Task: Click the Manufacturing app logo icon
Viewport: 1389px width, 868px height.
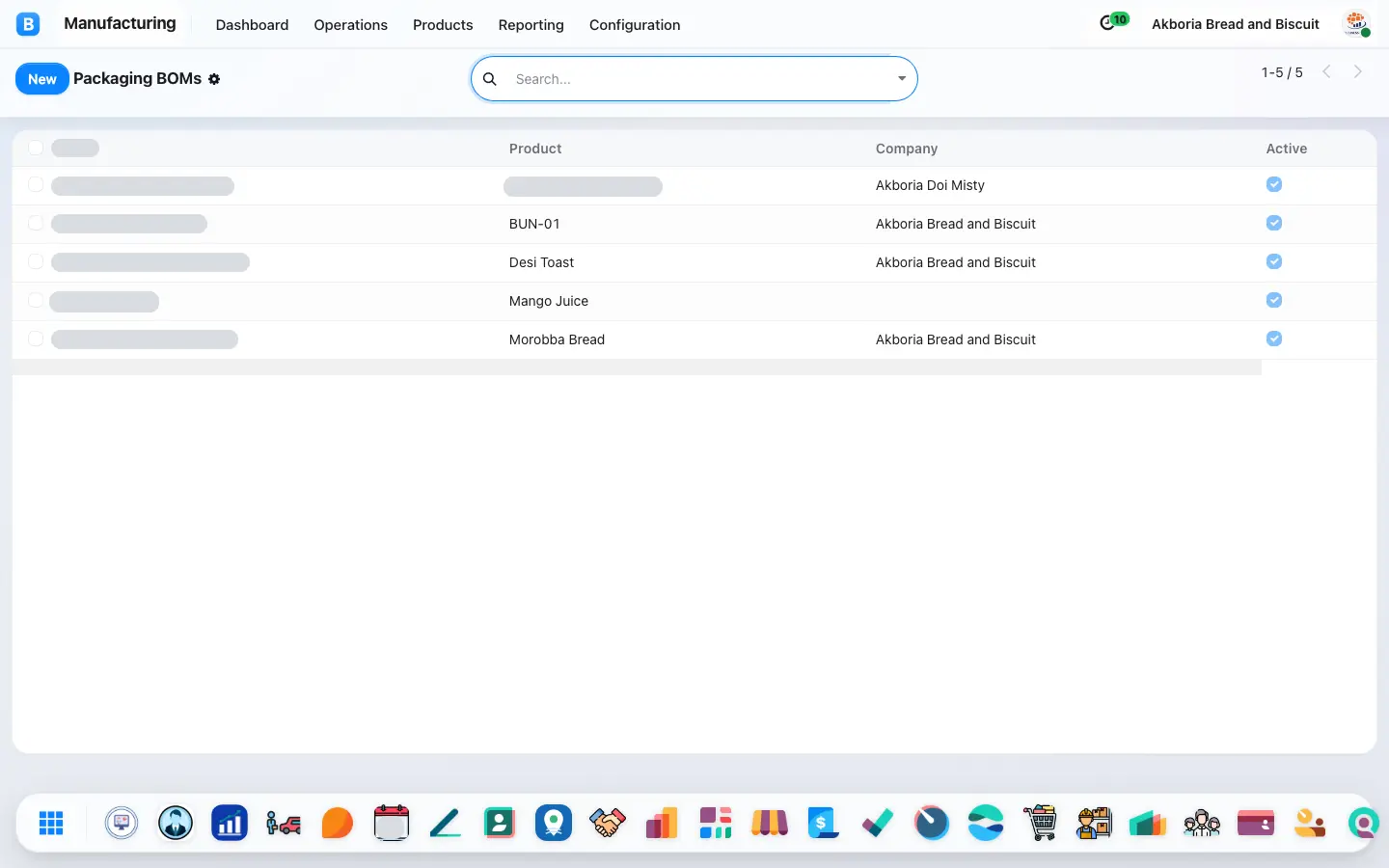Action: click(x=28, y=24)
